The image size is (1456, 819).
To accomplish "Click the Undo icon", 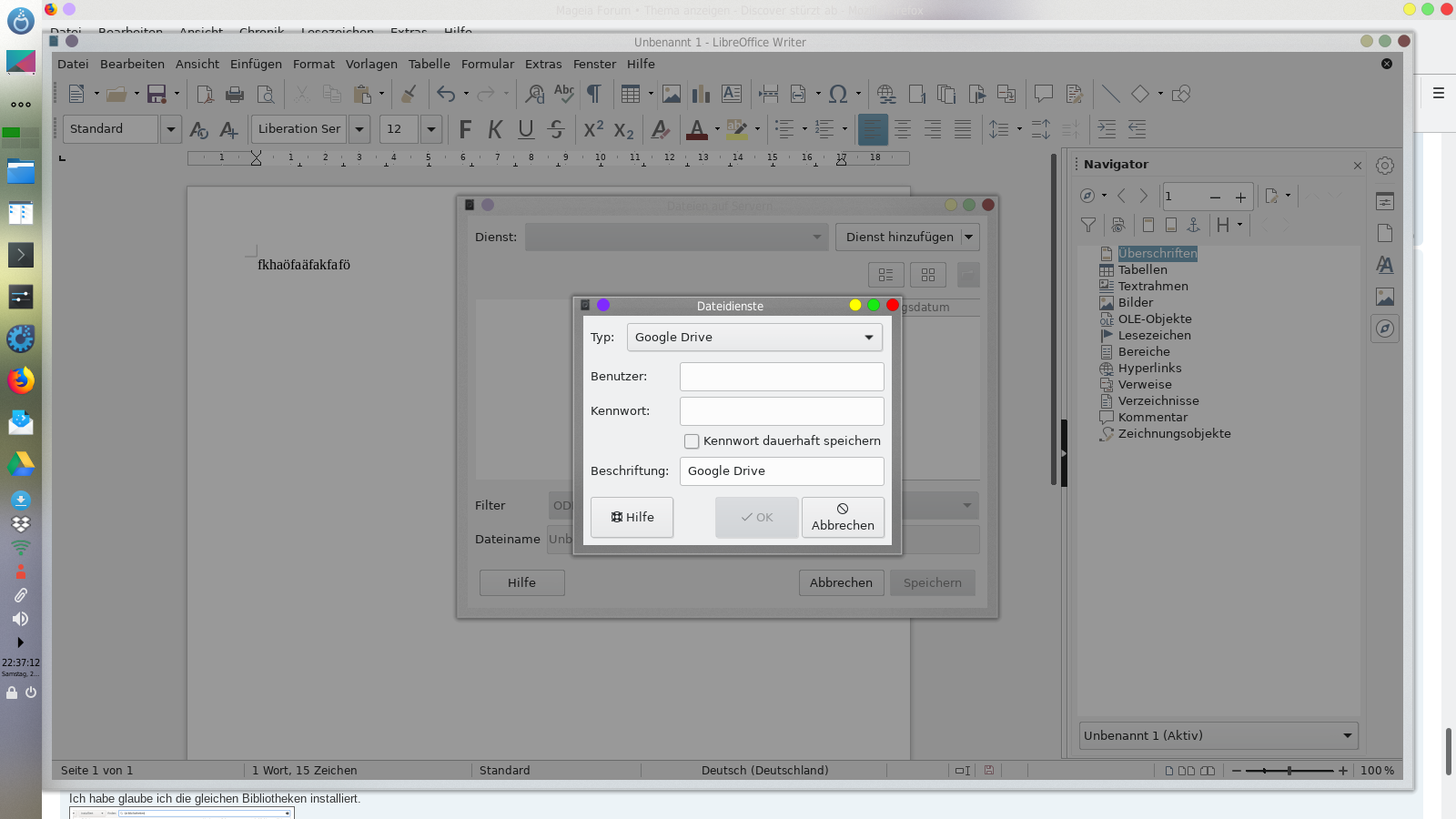I will click(x=446, y=94).
